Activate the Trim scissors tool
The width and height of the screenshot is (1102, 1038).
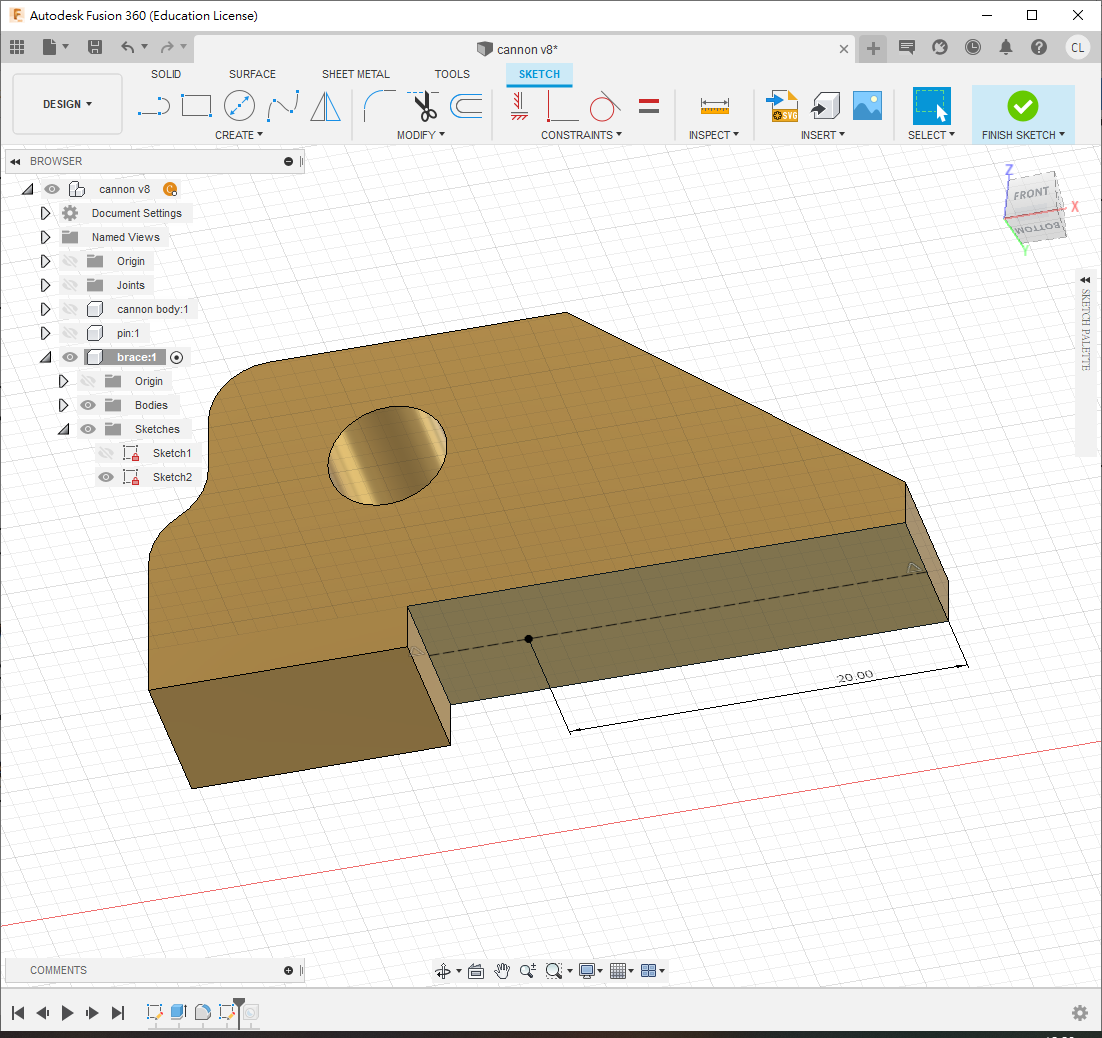(x=424, y=105)
